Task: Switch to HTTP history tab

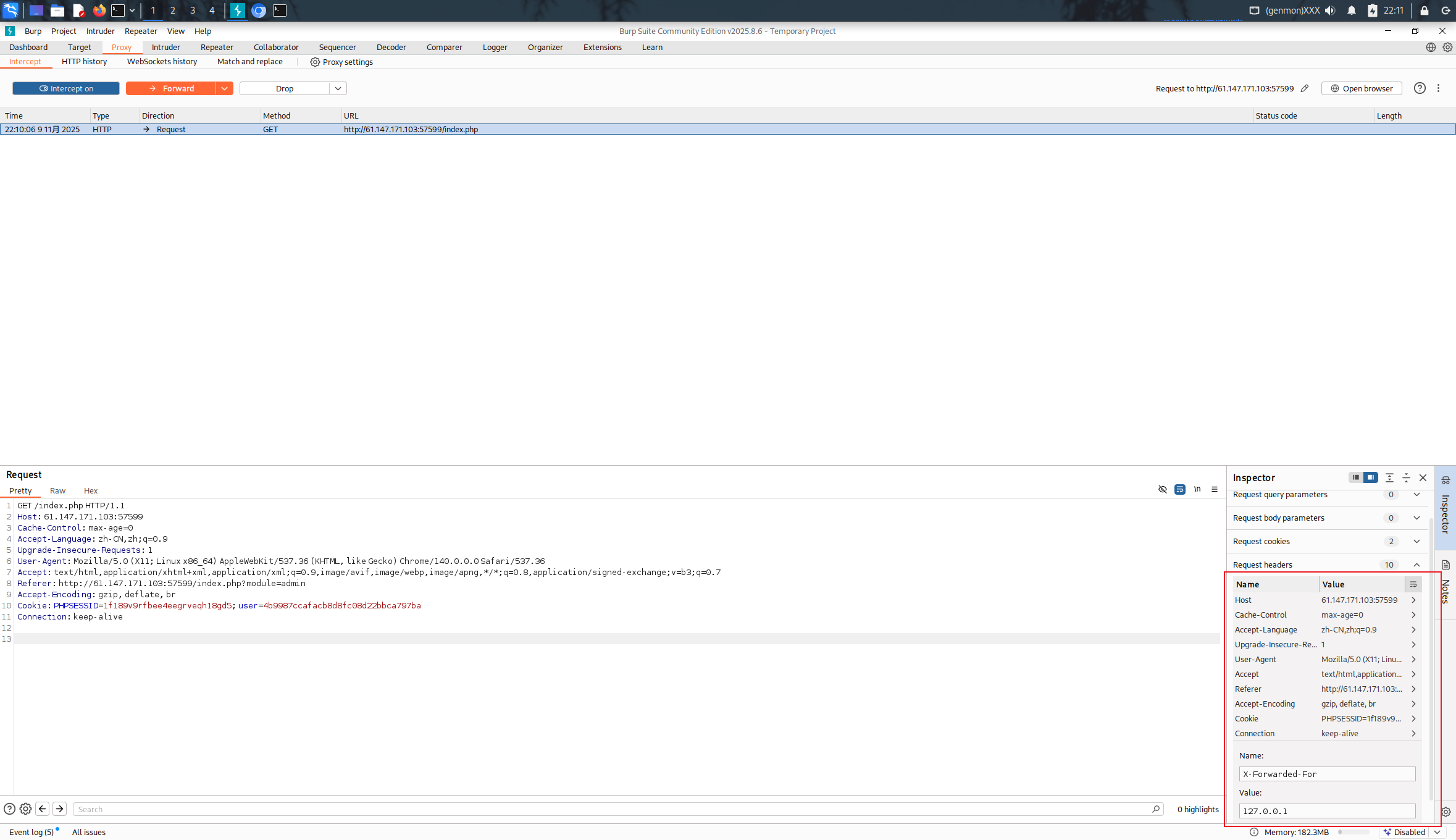Action: pos(84,62)
